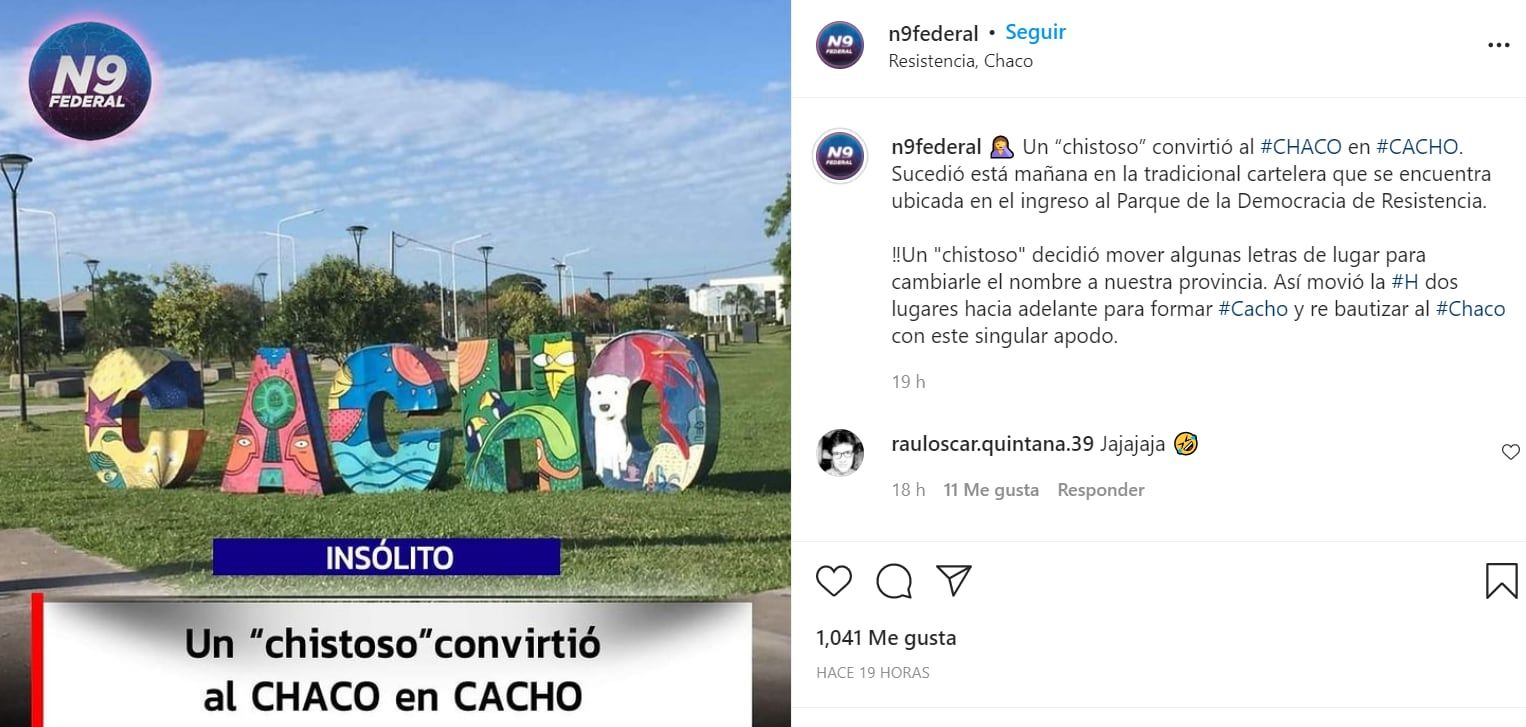1526x727 pixels.
Task: View the 1,041 Me gusta likes list
Action: pos(886,638)
